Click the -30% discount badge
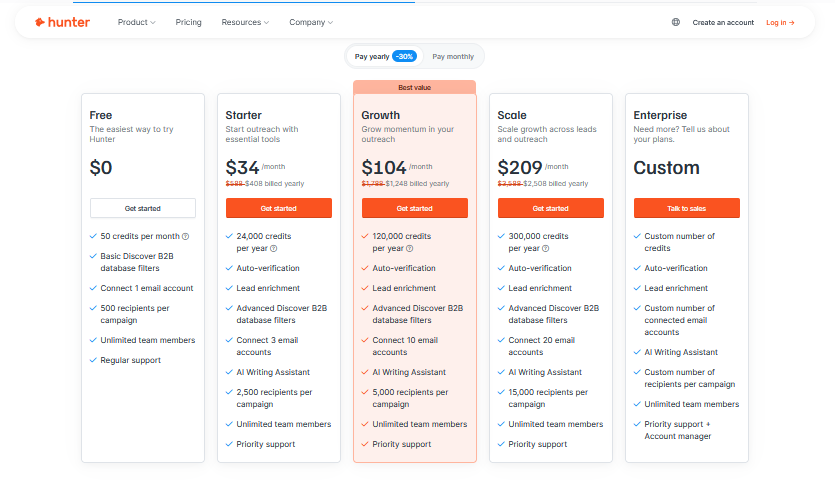The width and height of the screenshot is (835, 483). [x=405, y=56]
